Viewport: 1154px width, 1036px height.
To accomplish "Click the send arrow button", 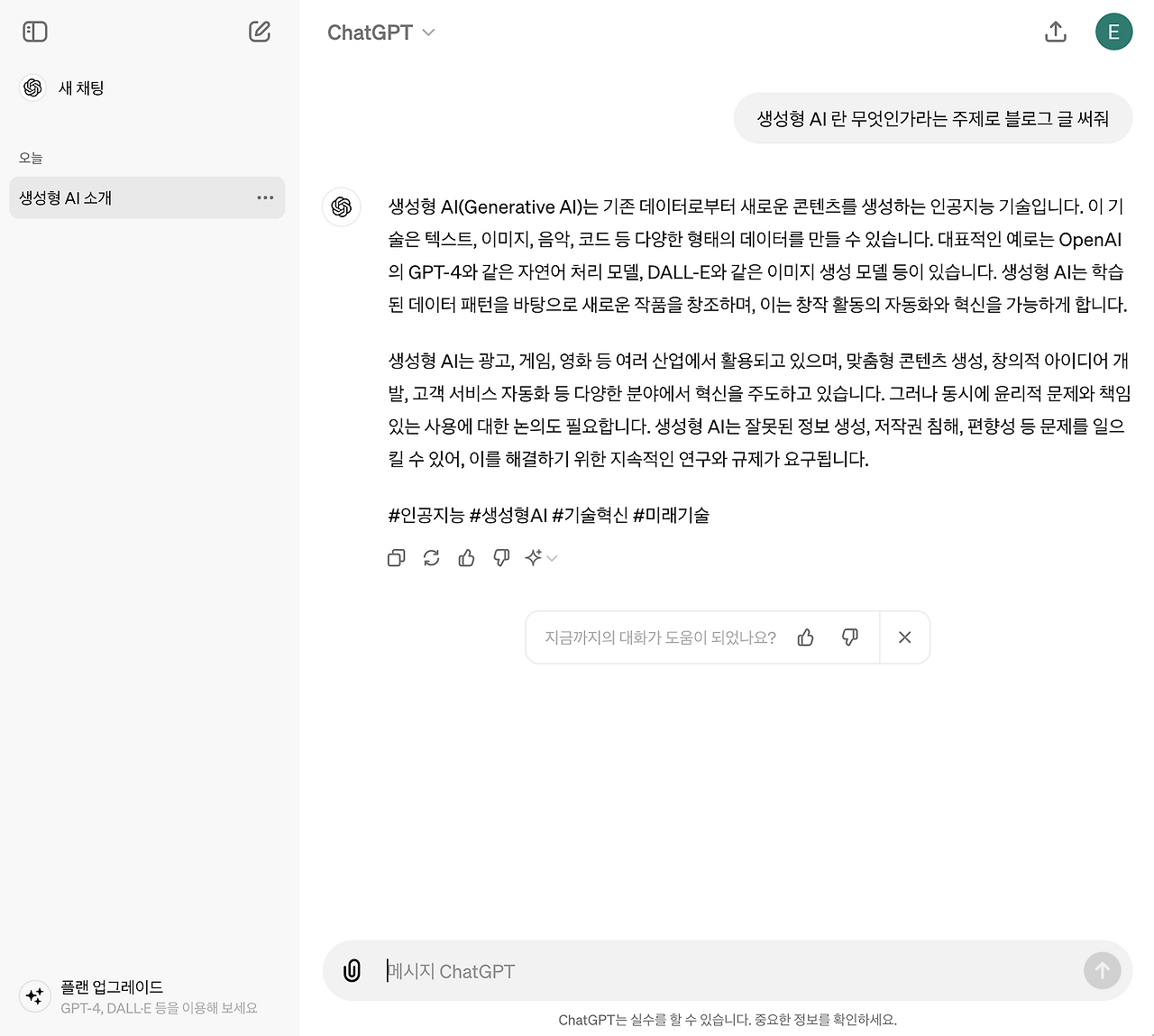I will pyautogui.click(x=1102, y=971).
